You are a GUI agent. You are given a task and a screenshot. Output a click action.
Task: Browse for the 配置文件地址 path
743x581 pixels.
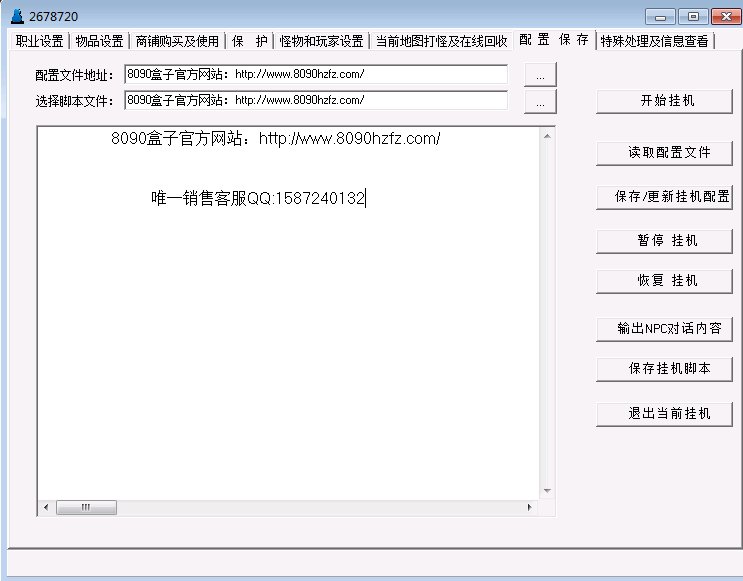[x=540, y=74]
